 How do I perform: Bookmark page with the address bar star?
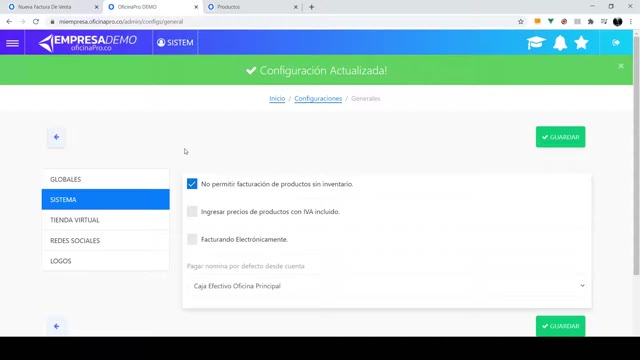[x=521, y=22]
